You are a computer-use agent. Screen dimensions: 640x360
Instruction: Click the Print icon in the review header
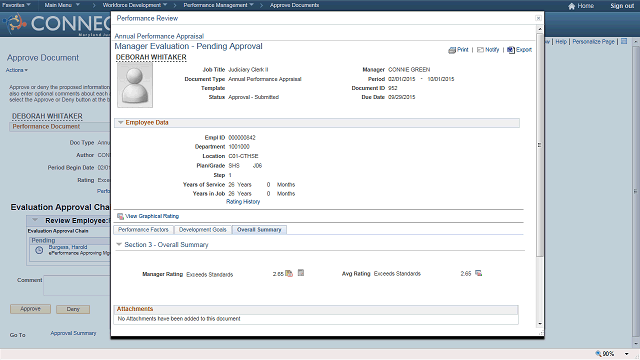[x=452, y=50]
